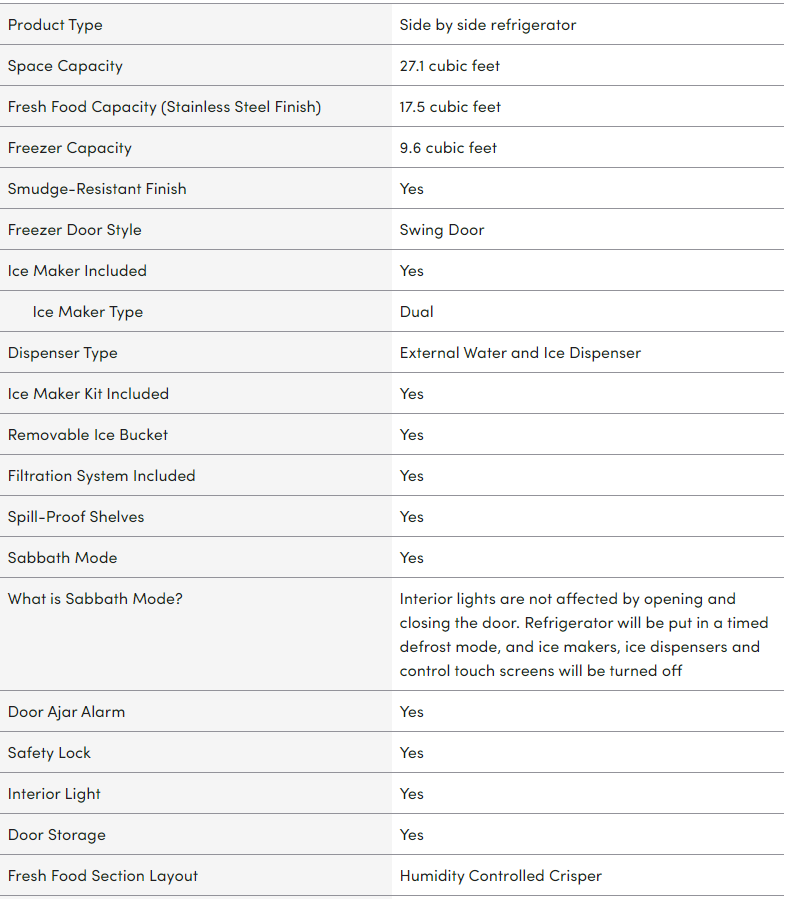790x899 pixels.
Task: Select the 9.6 cubic feet value
Action: tap(448, 148)
